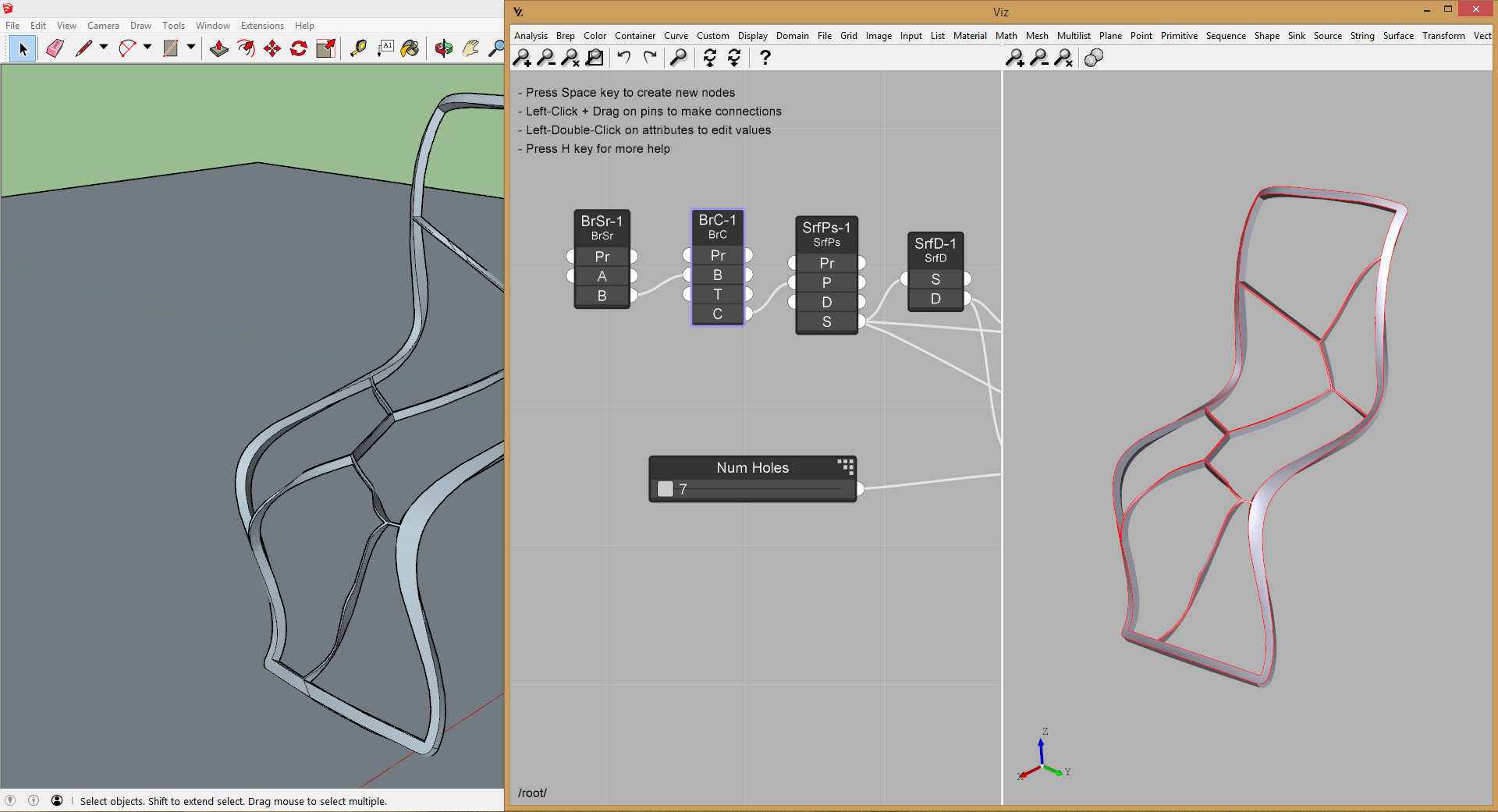
Task: Open the pencil line tool dropdown arrow
Action: [x=103, y=48]
